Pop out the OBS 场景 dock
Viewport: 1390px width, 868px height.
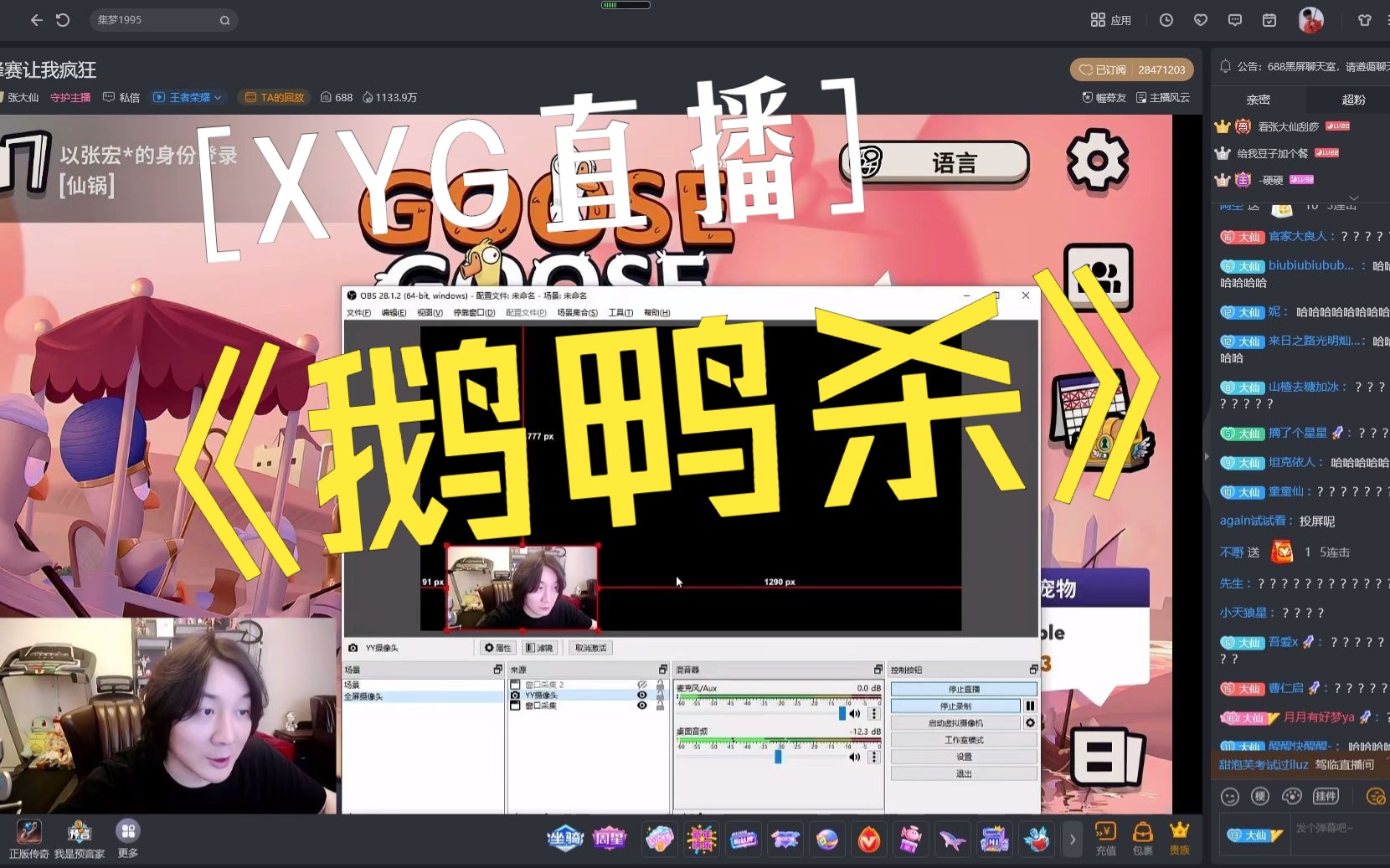[497, 670]
